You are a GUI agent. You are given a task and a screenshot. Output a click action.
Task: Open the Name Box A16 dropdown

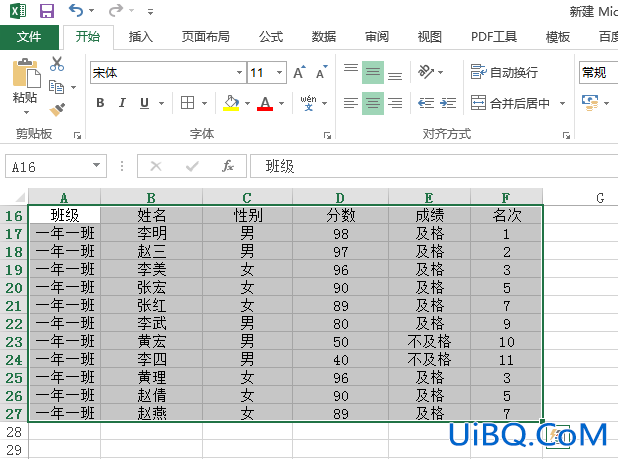point(97,165)
